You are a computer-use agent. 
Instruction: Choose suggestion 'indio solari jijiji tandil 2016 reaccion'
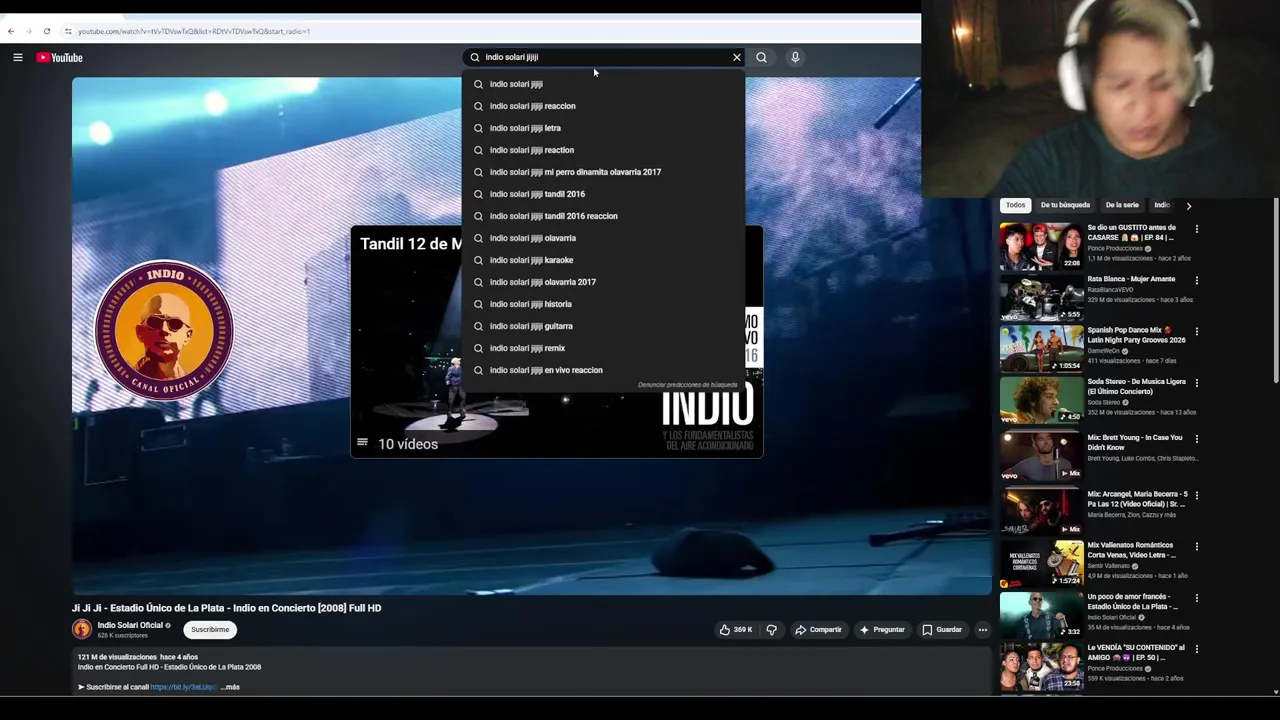point(604,216)
